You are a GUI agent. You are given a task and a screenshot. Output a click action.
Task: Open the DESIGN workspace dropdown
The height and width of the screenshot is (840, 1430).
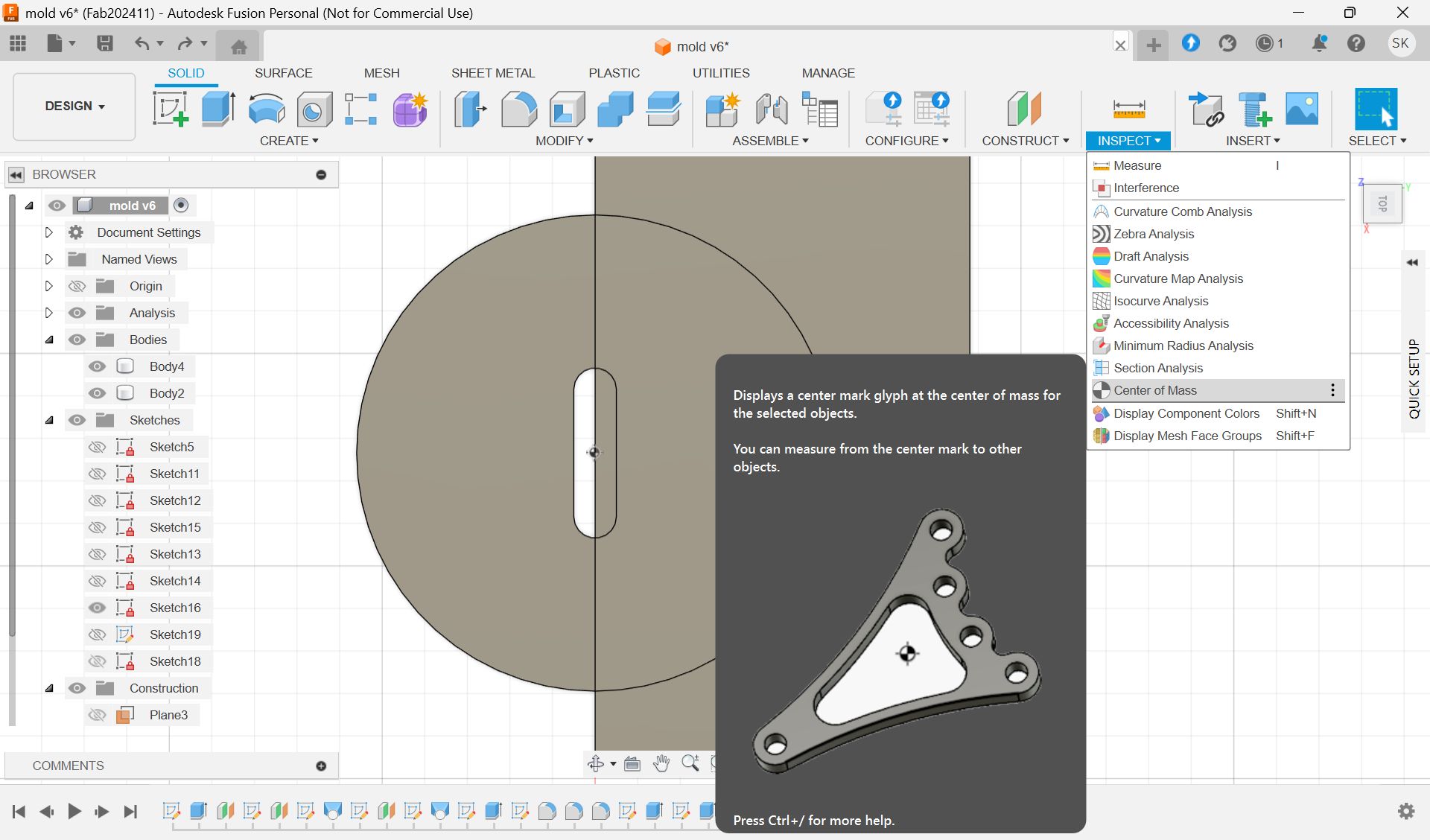pos(74,106)
